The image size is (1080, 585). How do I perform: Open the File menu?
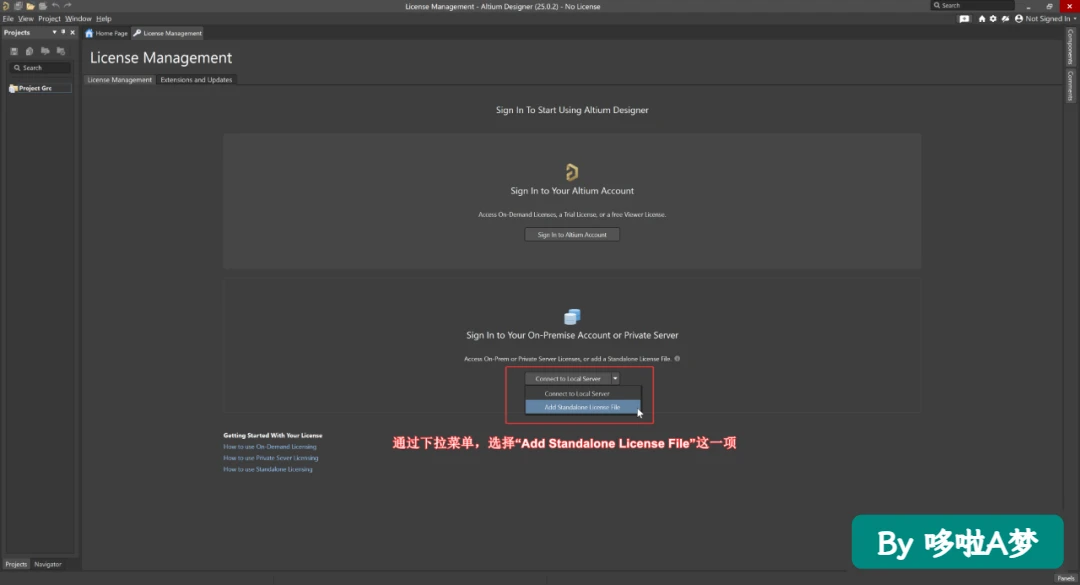coord(8,19)
